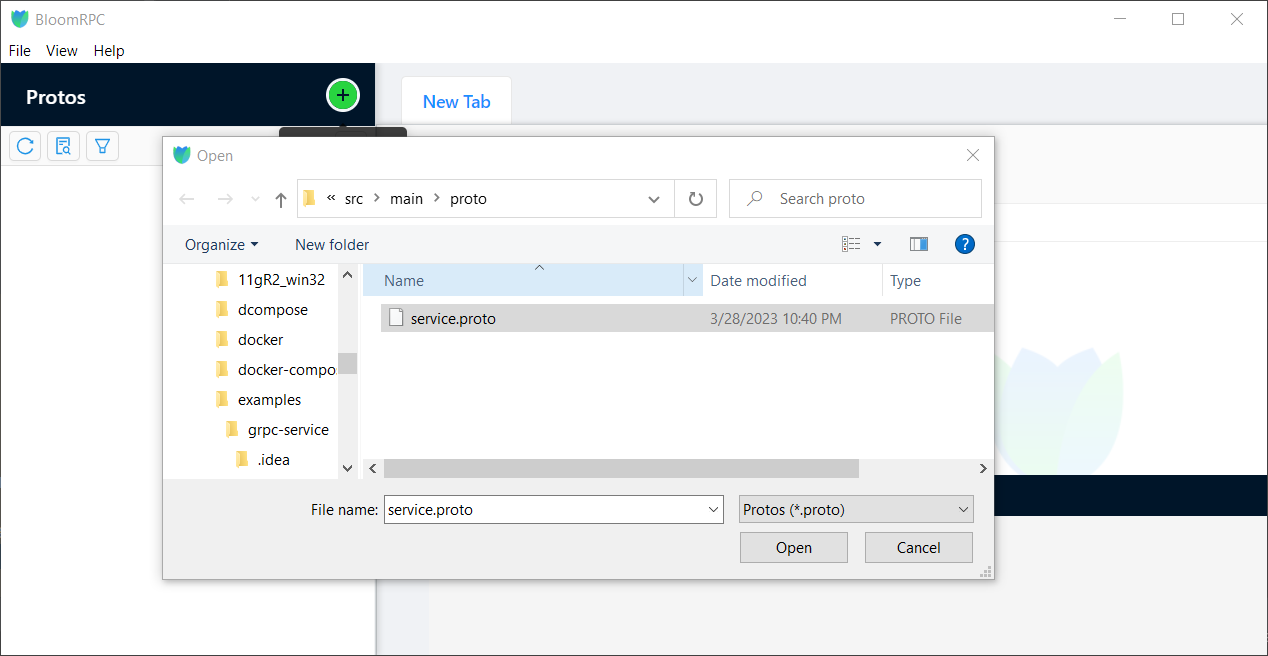1268x656 pixels.
Task: Click the filter methods funnel icon
Action: click(x=102, y=147)
